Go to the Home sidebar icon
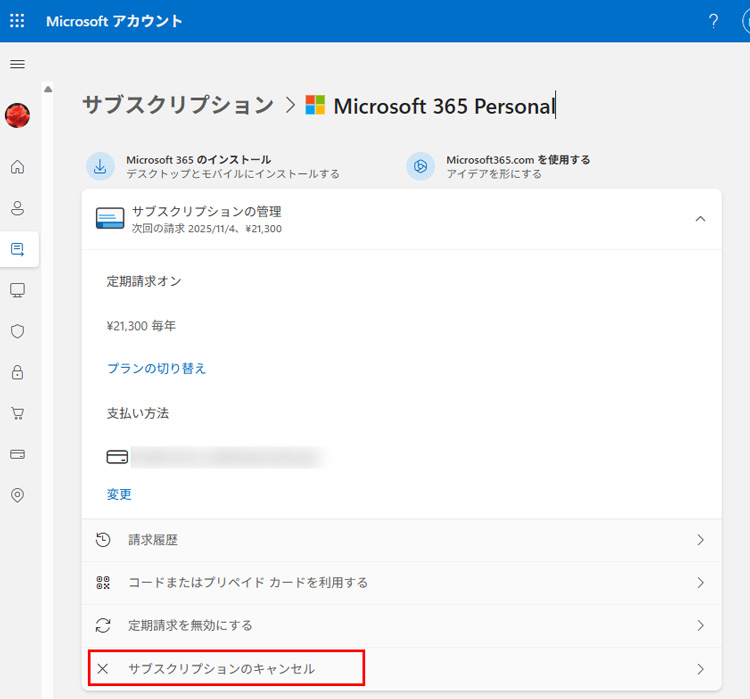 tap(18, 167)
